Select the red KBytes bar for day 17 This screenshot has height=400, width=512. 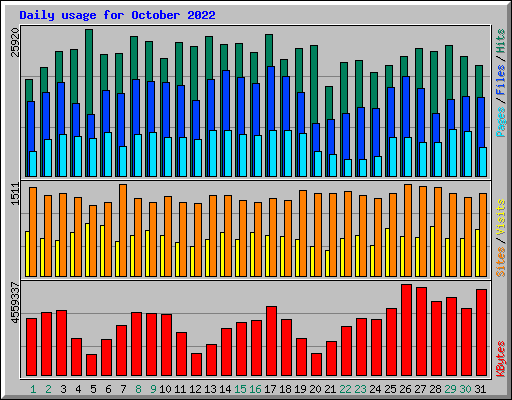pyautogui.click(x=271, y=341)
